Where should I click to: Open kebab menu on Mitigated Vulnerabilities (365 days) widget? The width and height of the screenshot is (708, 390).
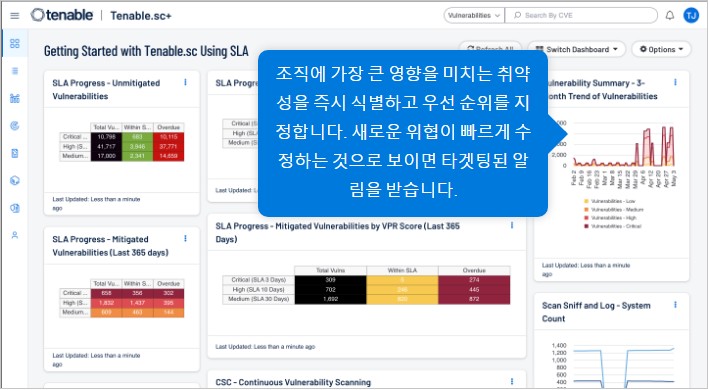185,238
